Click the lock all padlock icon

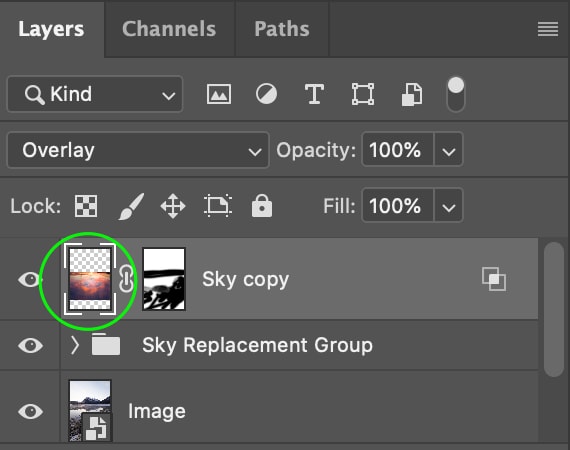coord(262,206)
